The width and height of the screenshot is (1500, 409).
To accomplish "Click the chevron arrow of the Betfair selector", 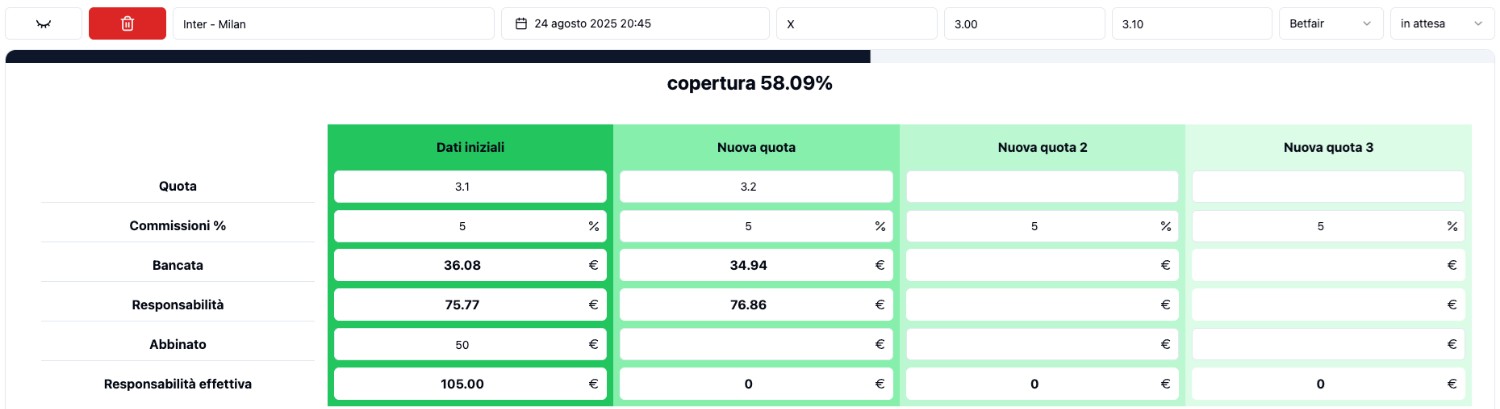I will coord(1366,23).
